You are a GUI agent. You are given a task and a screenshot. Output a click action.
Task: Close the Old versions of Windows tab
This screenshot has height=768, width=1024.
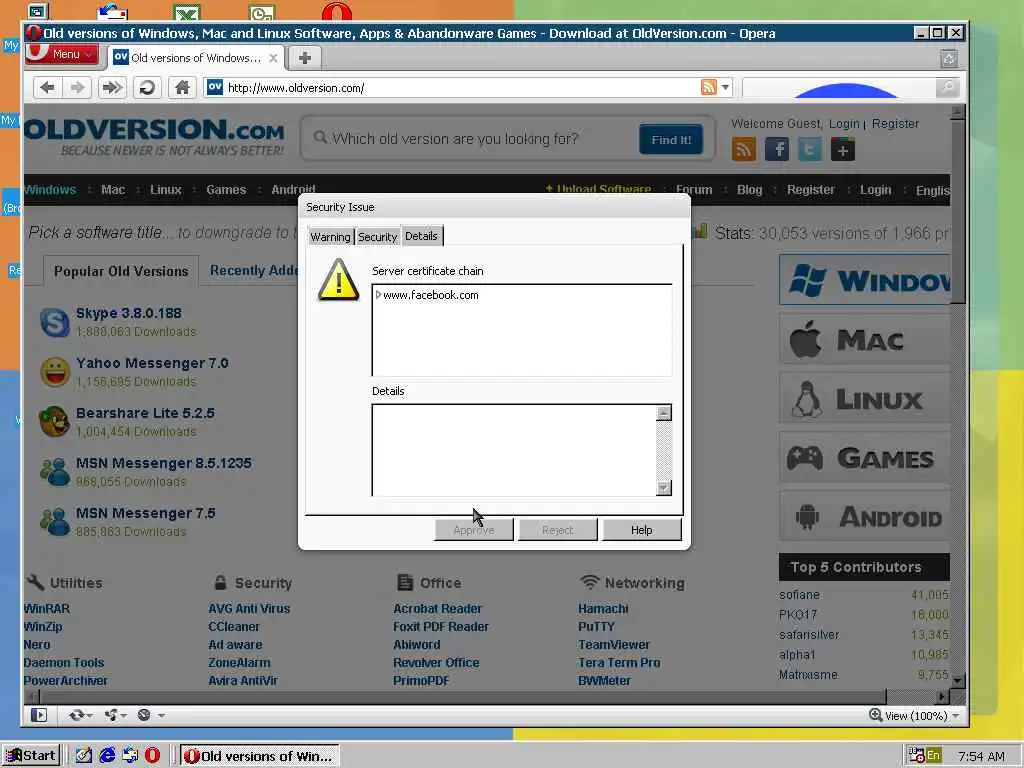(274, 58)
